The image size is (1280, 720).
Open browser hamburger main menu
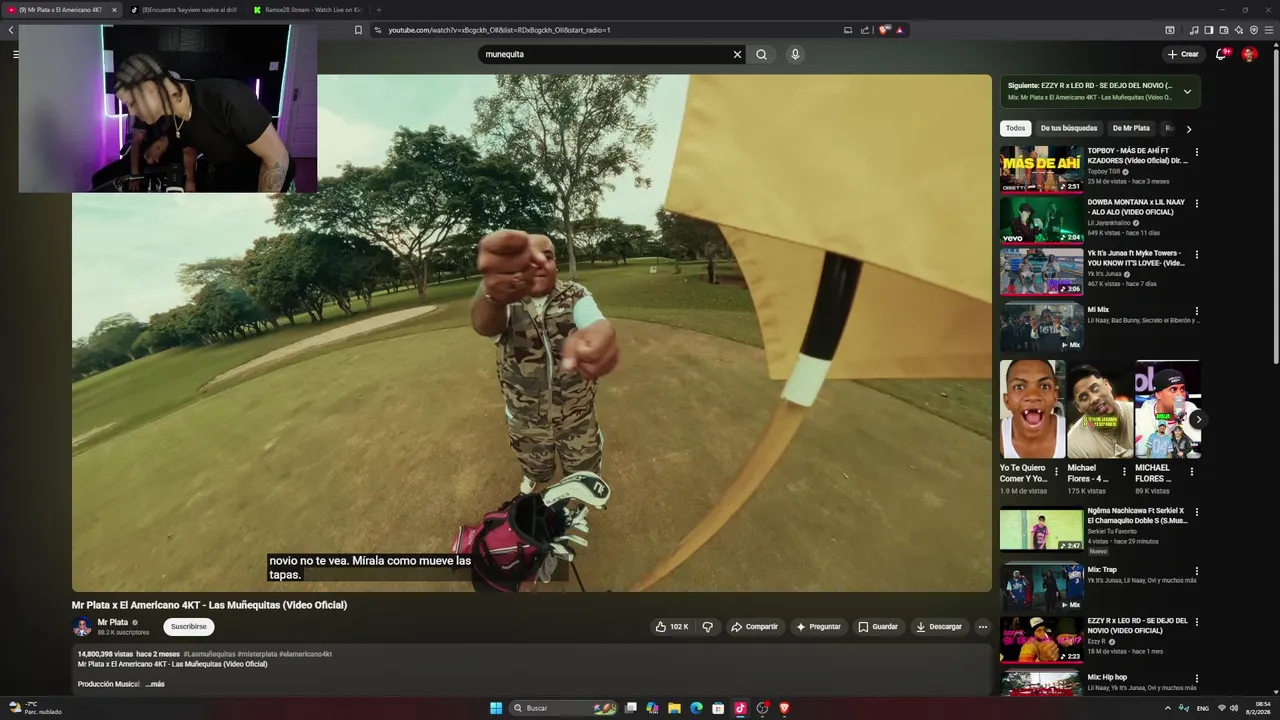click(x=1269, y=30)
